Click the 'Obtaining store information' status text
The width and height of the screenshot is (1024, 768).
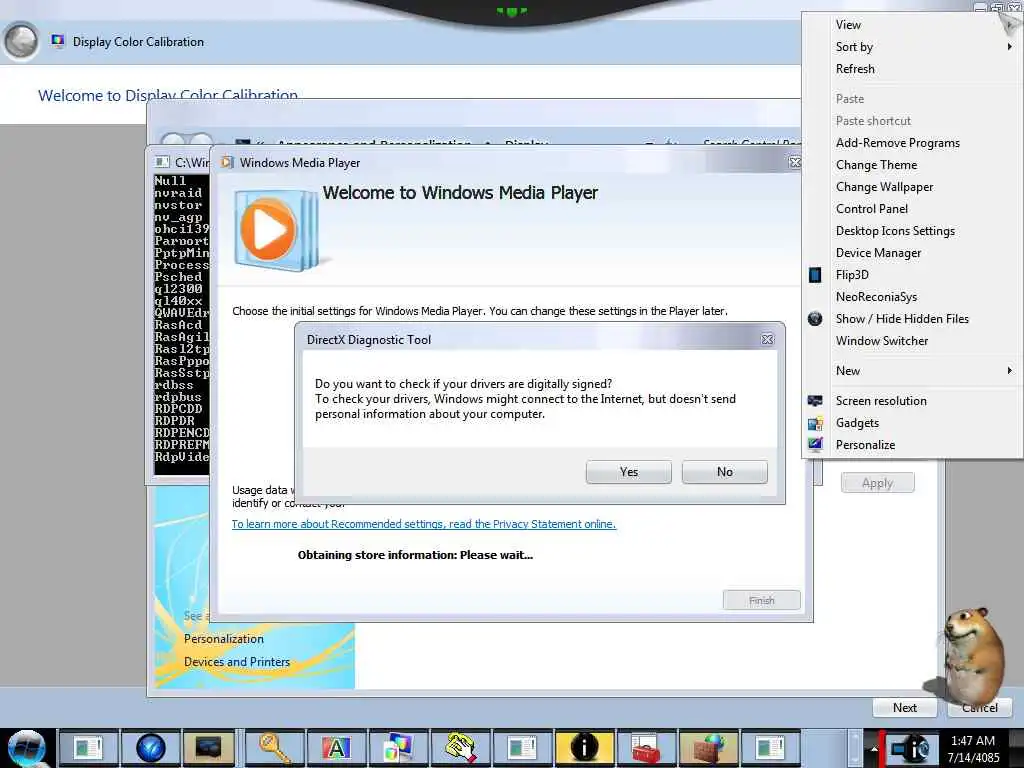click(x=415, y=555)
